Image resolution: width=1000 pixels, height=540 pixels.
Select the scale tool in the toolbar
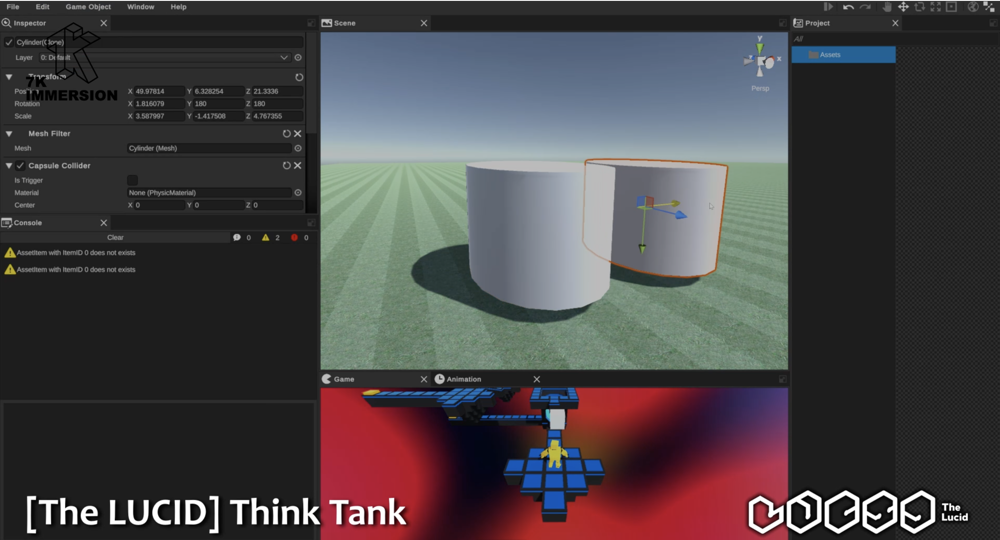pos(935,7)
